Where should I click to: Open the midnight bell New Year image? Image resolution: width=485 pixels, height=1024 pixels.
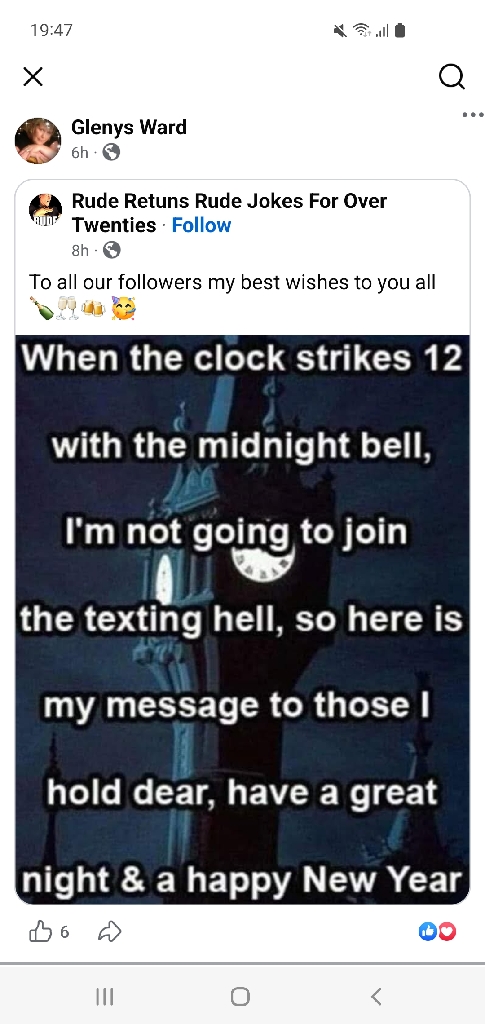pyautogui.click(x=242, y=619)
